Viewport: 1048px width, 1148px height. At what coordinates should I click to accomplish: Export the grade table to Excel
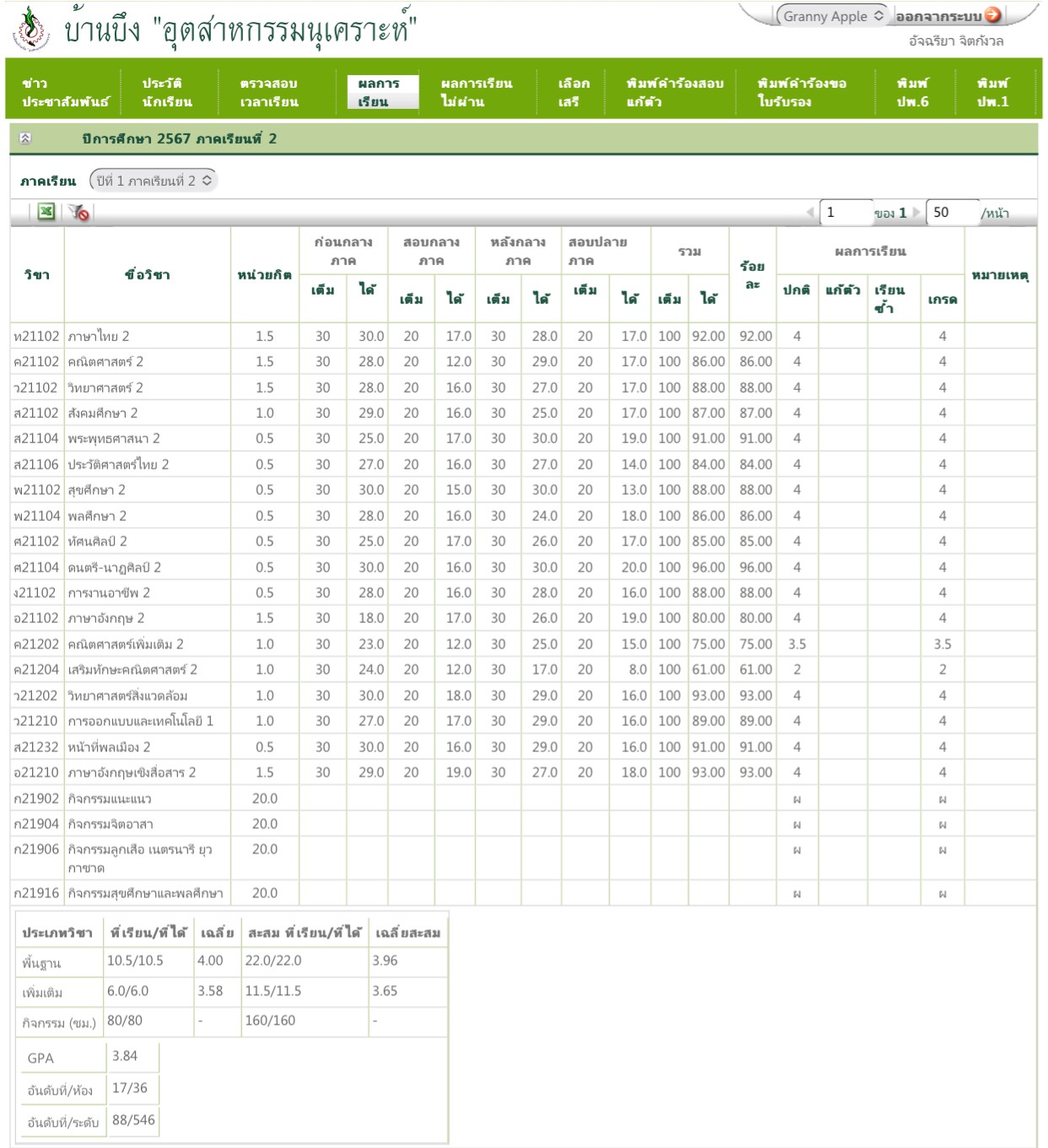[46, 212]
